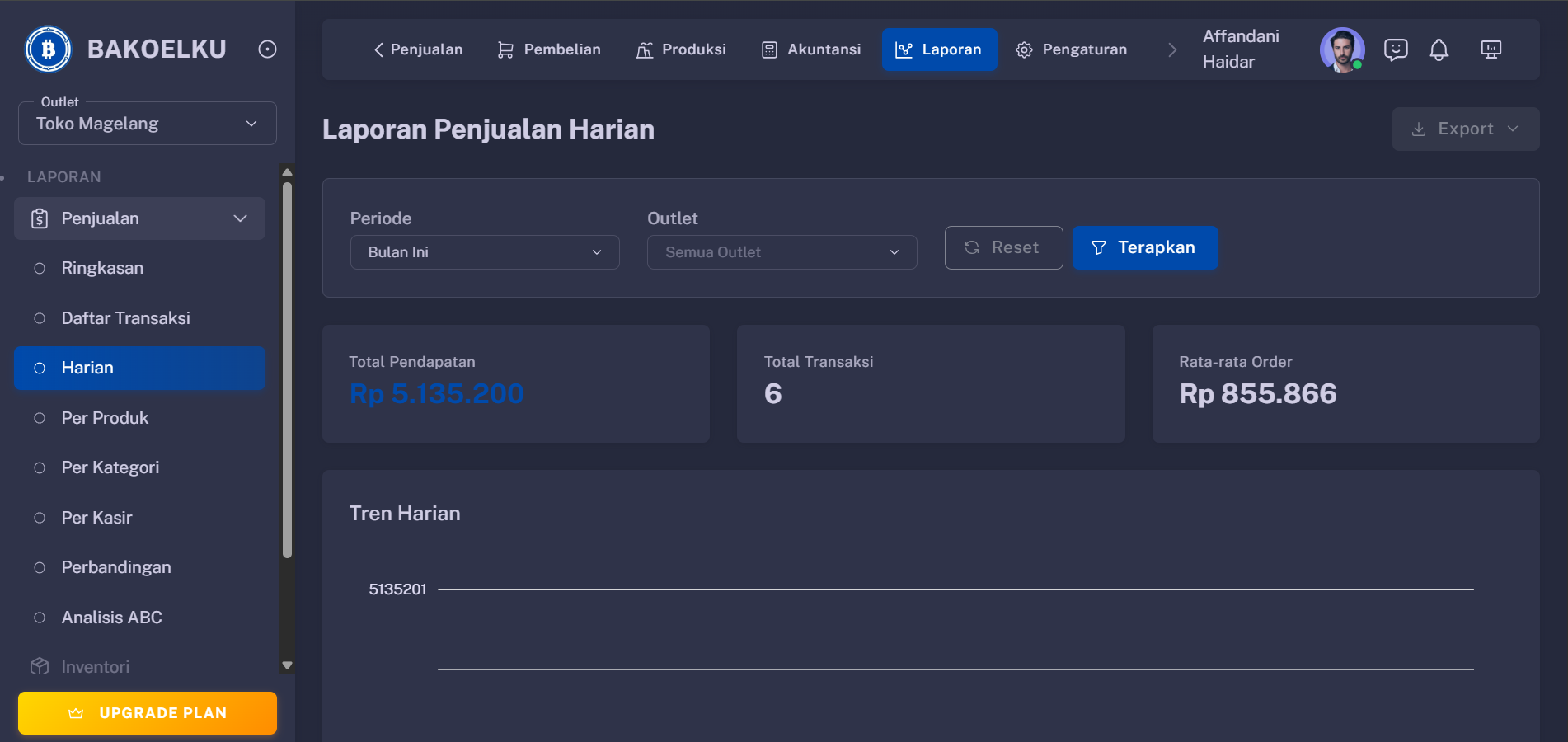Open the Export menu
The height and width of the screenshot is (742, 1568).
pyautogui.click(x=1465, y=129)
